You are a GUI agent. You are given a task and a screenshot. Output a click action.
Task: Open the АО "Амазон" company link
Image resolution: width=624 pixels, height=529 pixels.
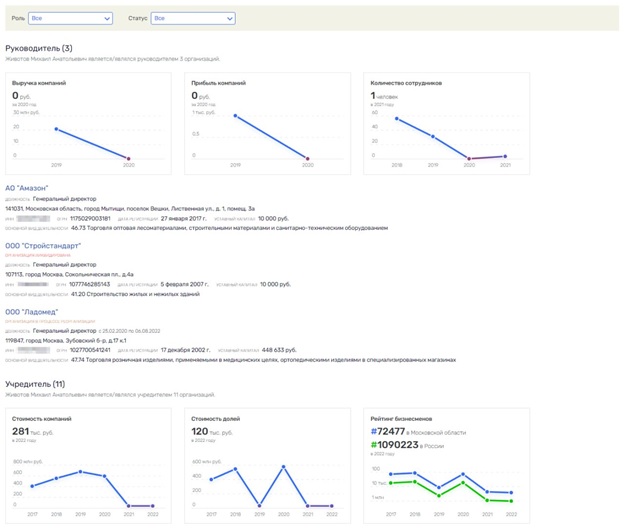[26, 188]
